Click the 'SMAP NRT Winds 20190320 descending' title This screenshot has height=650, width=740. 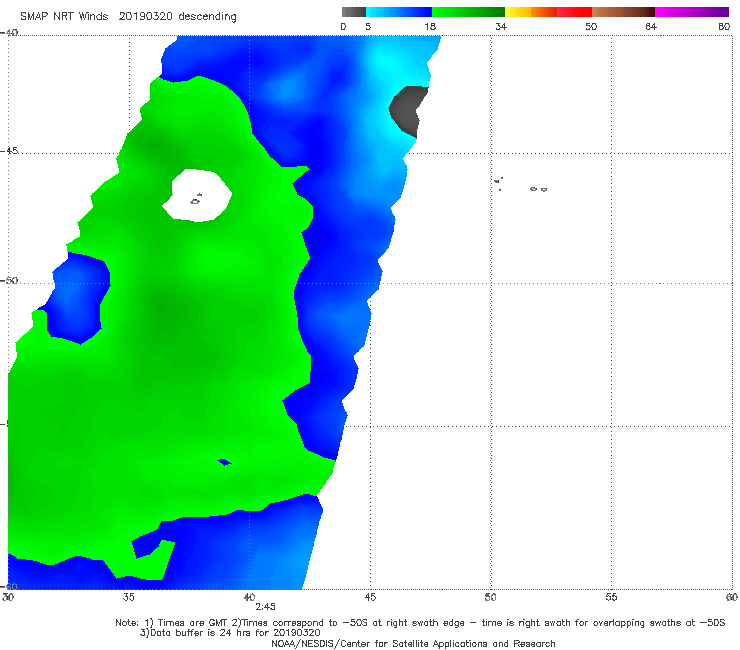(x=128, y=17)
